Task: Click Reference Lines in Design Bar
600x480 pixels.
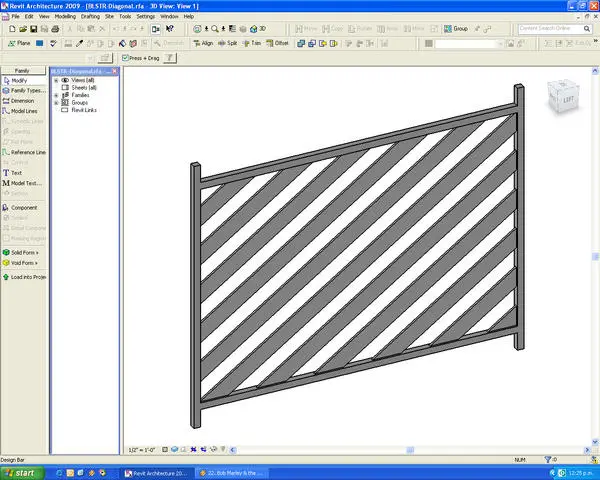Action: (24, 152)
